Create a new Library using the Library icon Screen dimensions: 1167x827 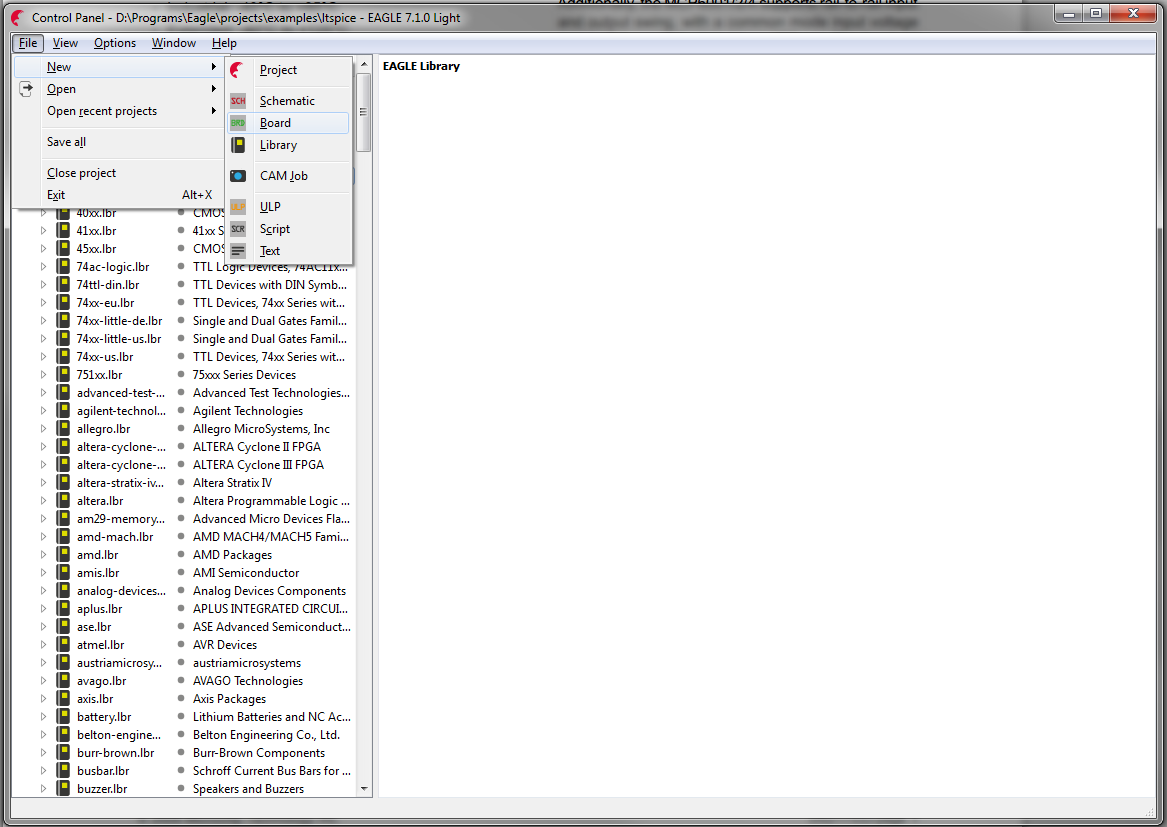pyautogui.click(x=238, y=144)
